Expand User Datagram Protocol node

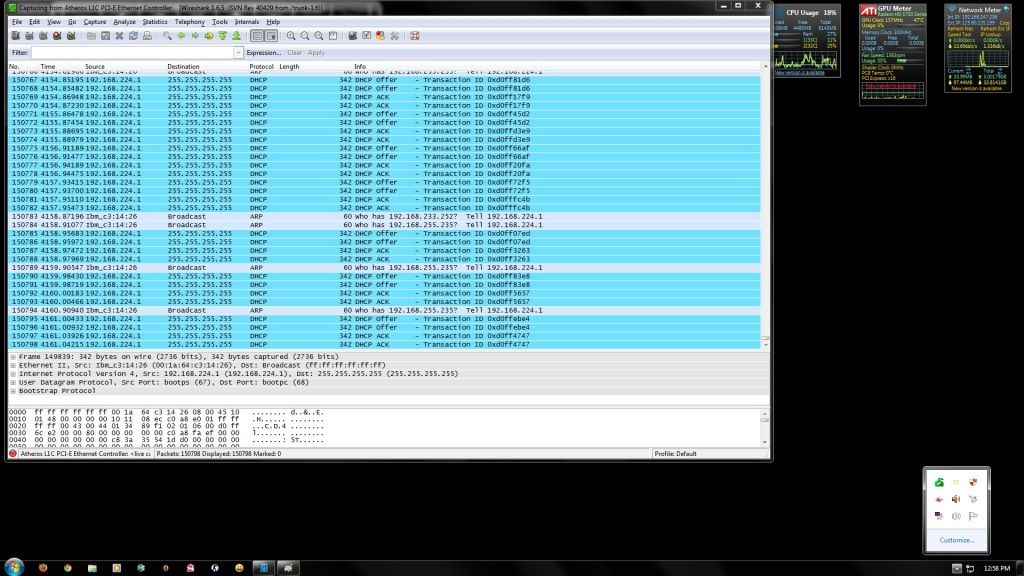[13, 382]
